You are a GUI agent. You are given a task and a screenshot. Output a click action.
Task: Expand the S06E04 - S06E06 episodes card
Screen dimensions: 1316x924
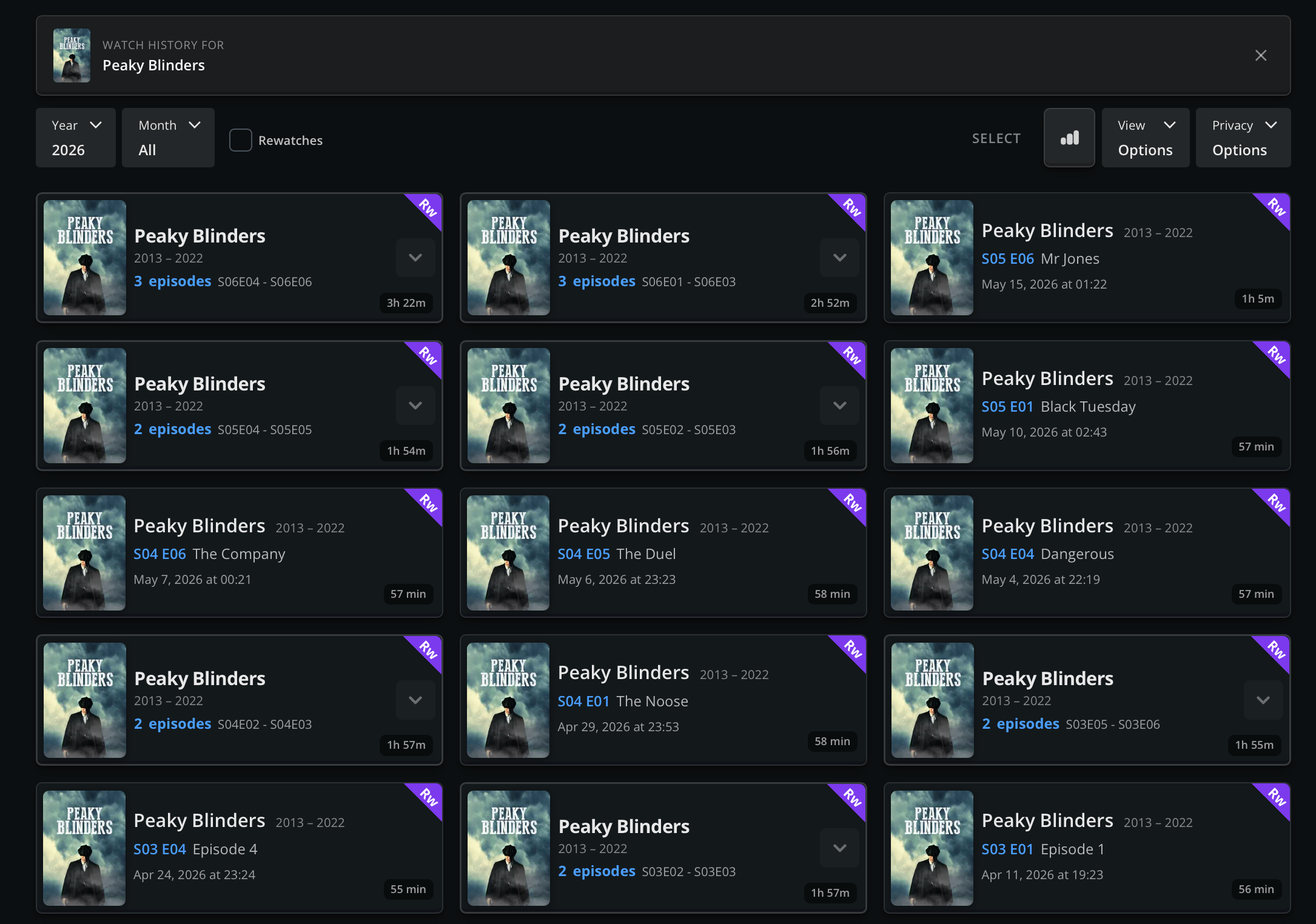click(x=415, y=258)
